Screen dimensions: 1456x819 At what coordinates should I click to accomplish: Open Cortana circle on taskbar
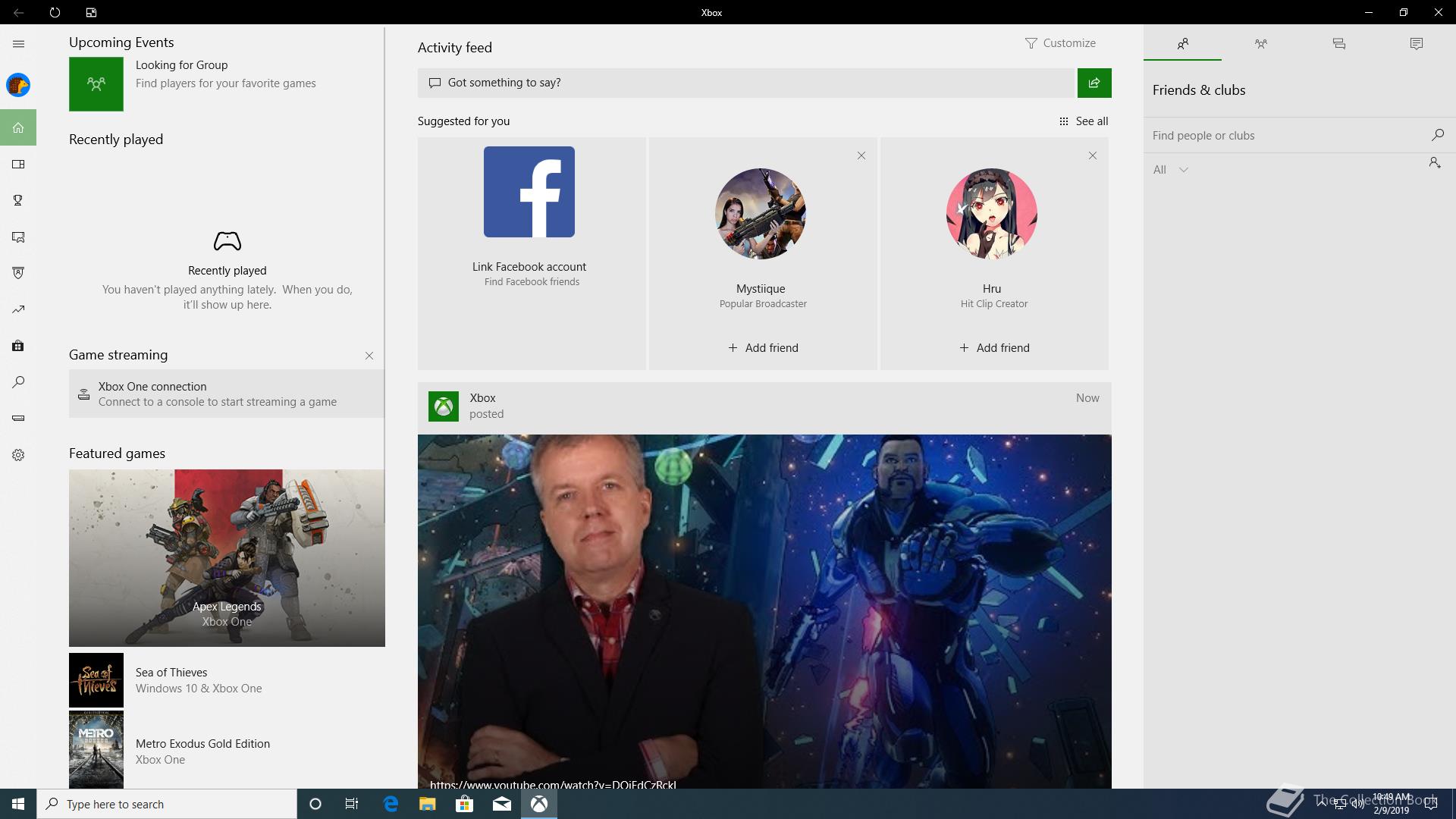315,804
